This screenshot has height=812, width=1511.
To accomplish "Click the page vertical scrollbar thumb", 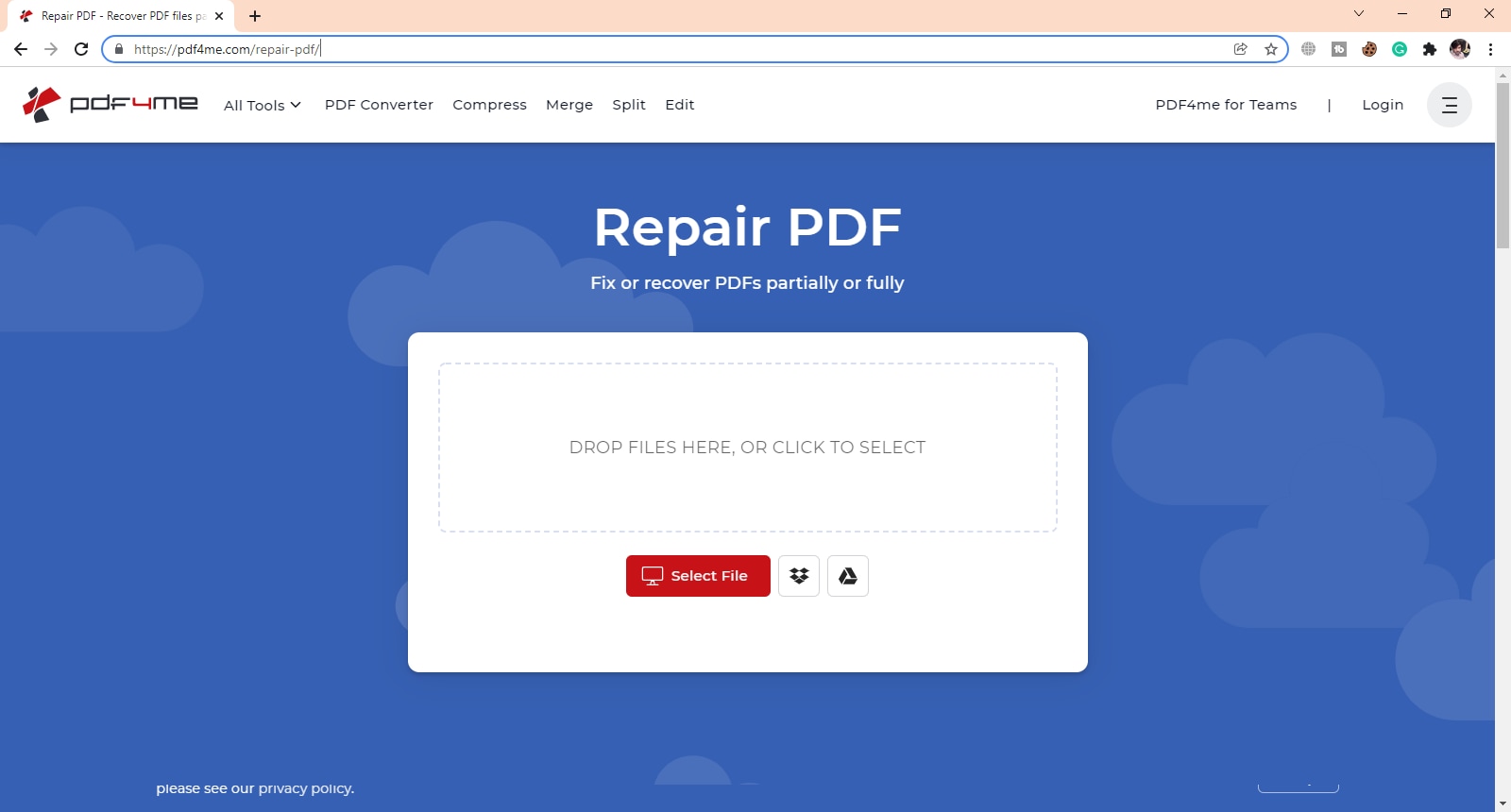I will click(1503, 165).
